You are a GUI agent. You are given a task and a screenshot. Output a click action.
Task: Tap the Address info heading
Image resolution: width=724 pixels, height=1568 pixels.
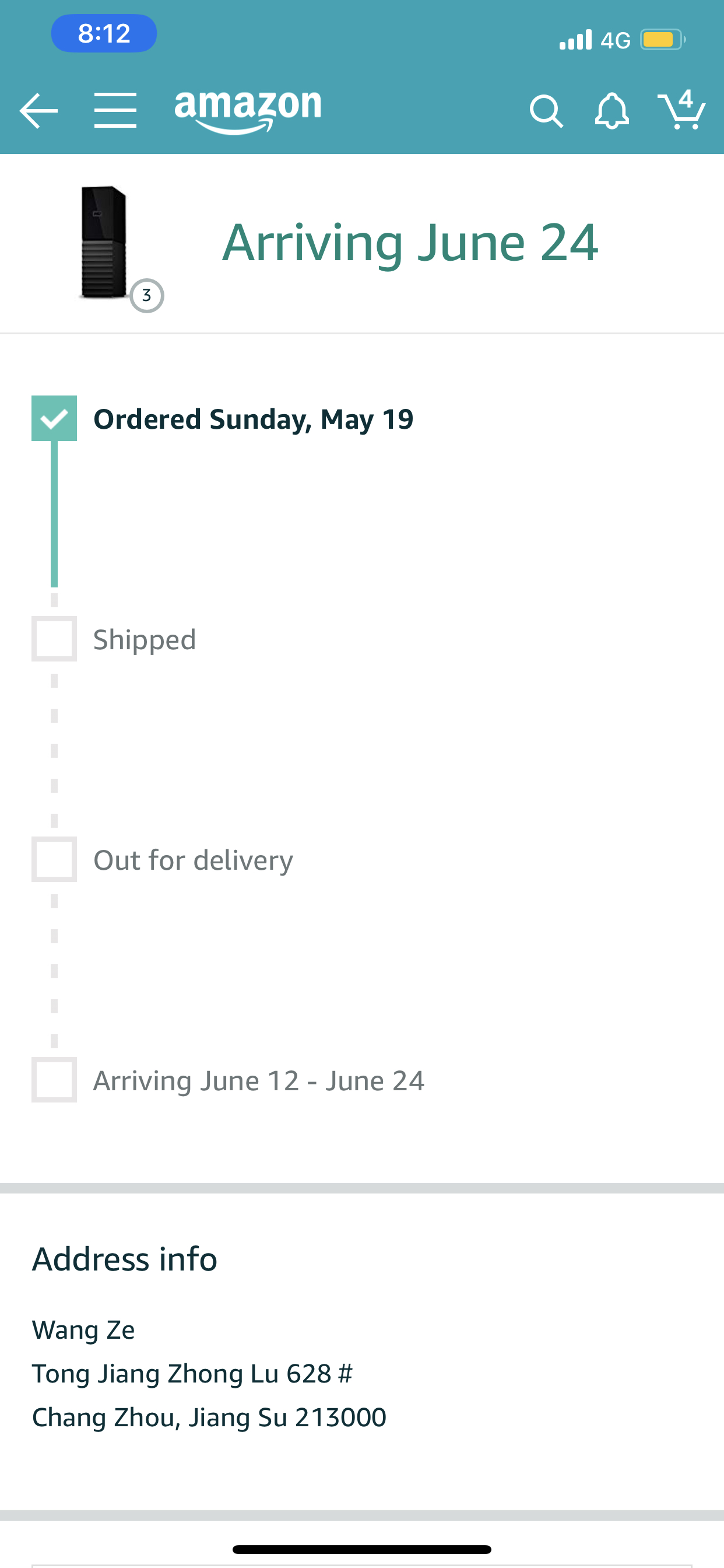coord(125,1259)
